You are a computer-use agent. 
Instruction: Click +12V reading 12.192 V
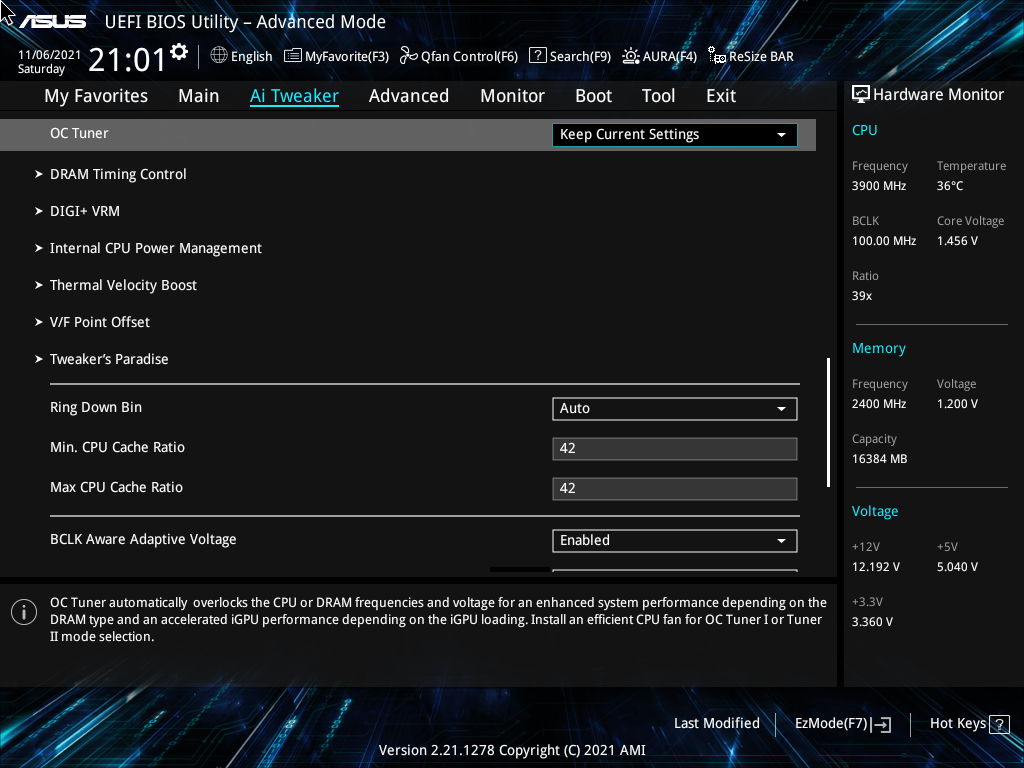pos(876,567)
